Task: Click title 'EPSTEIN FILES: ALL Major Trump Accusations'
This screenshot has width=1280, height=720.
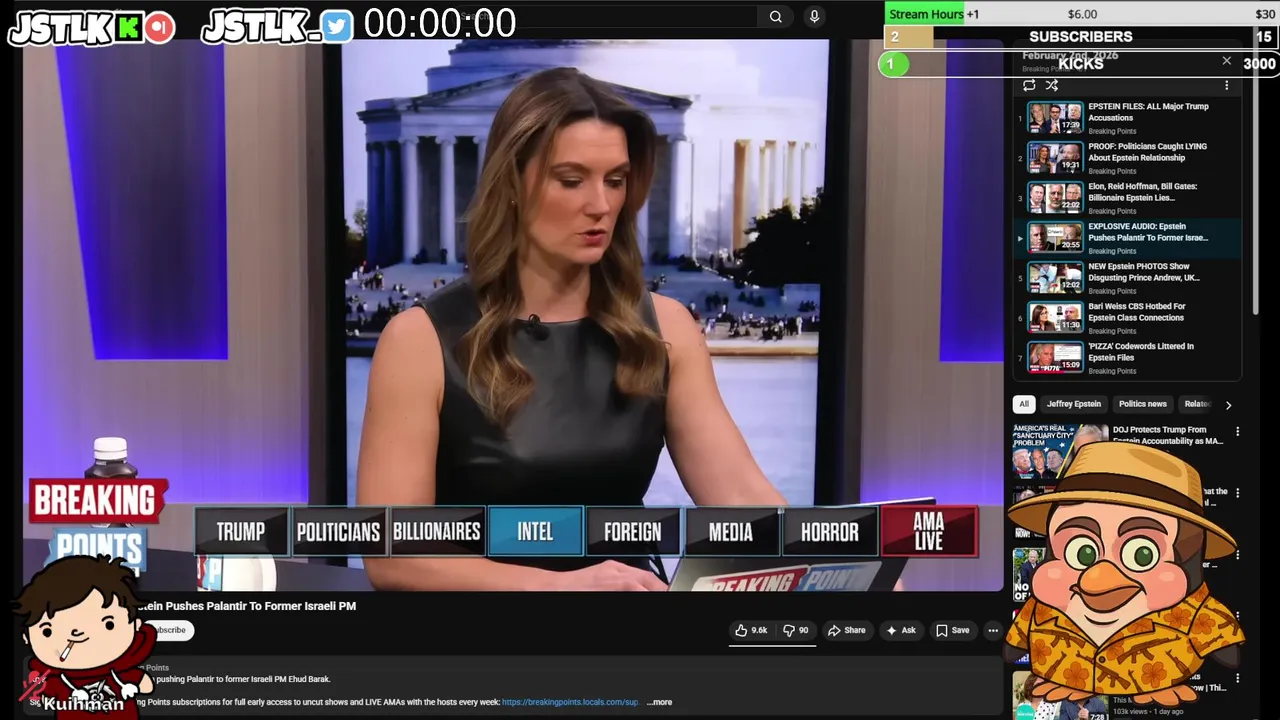Action: click(x=1148, y=112)
